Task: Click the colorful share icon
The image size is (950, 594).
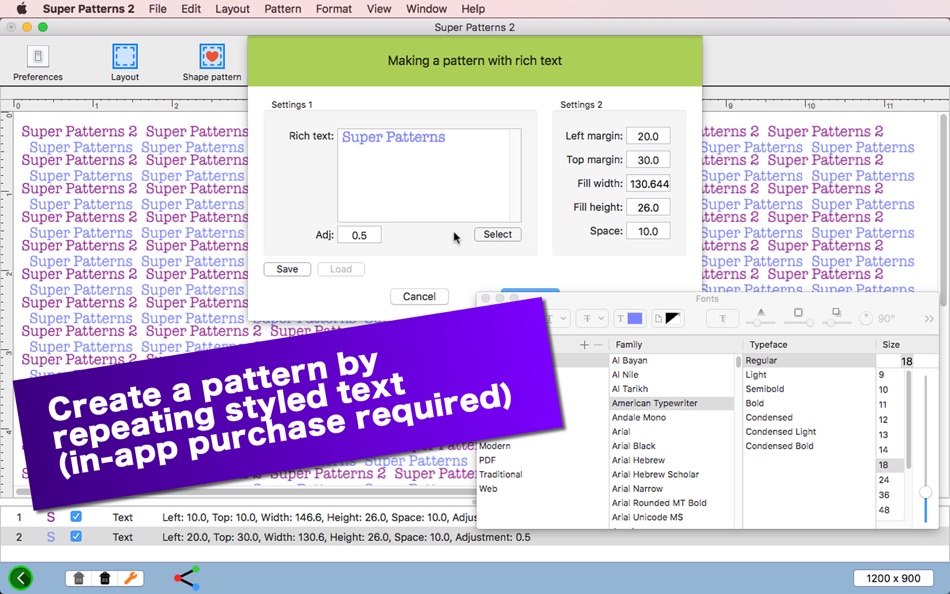Action: point(187,578)
